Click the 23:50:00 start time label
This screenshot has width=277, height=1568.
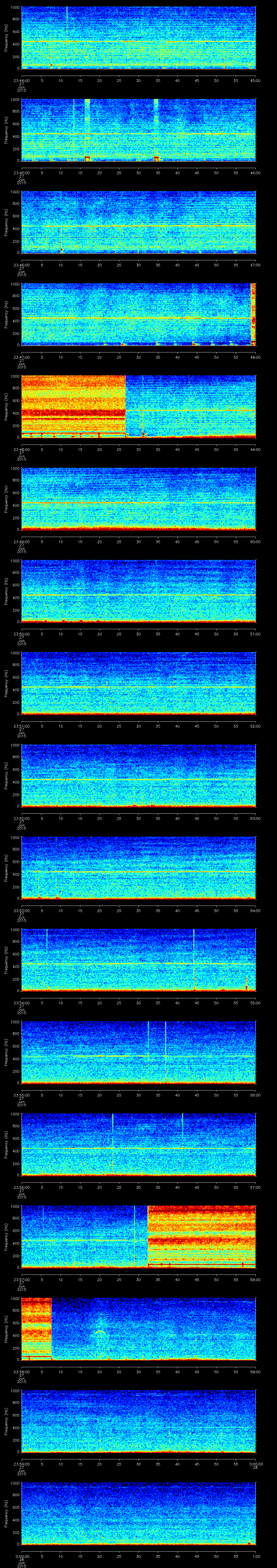point(21,634)
